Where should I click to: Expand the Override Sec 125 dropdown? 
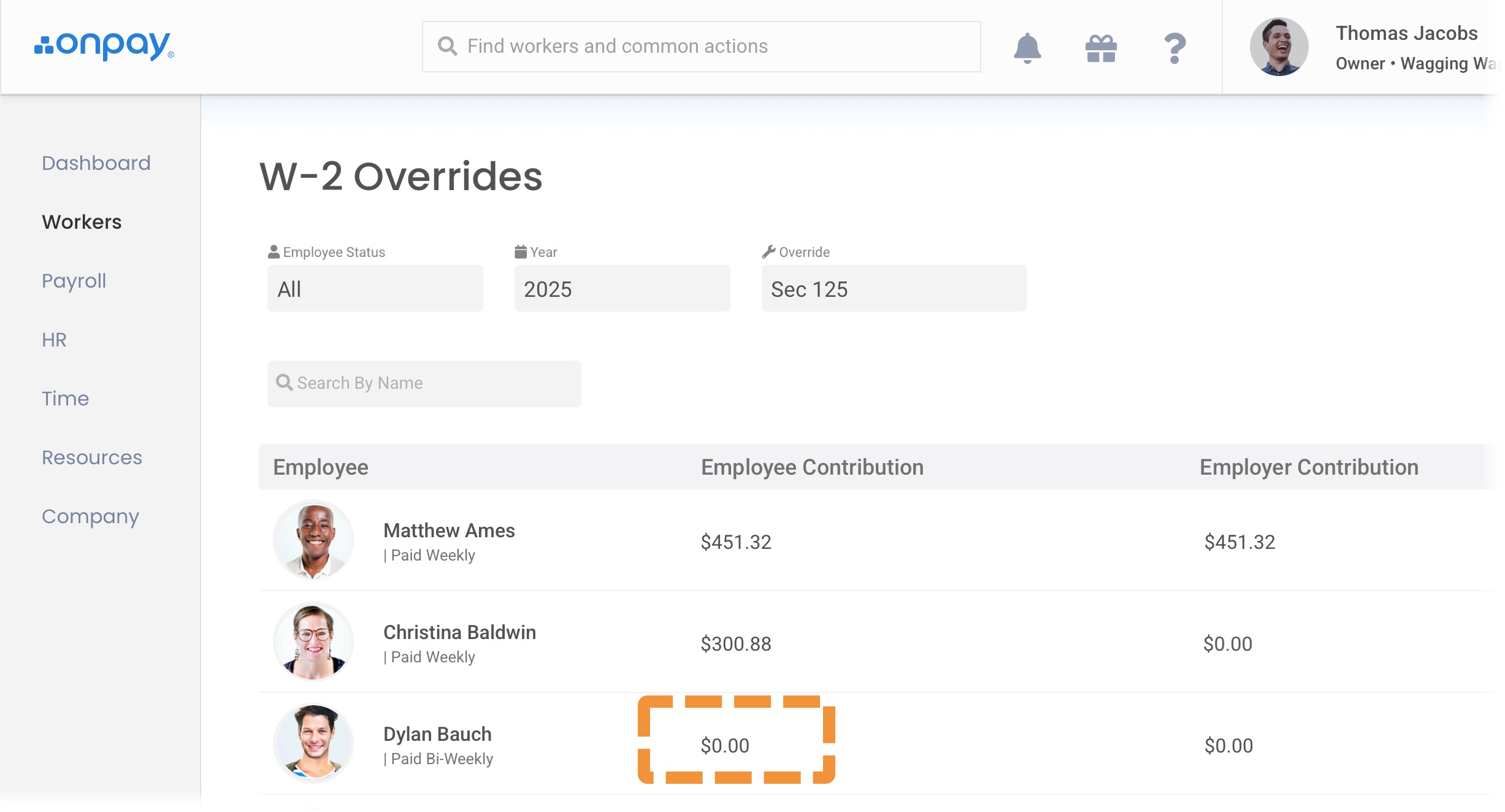893,289
